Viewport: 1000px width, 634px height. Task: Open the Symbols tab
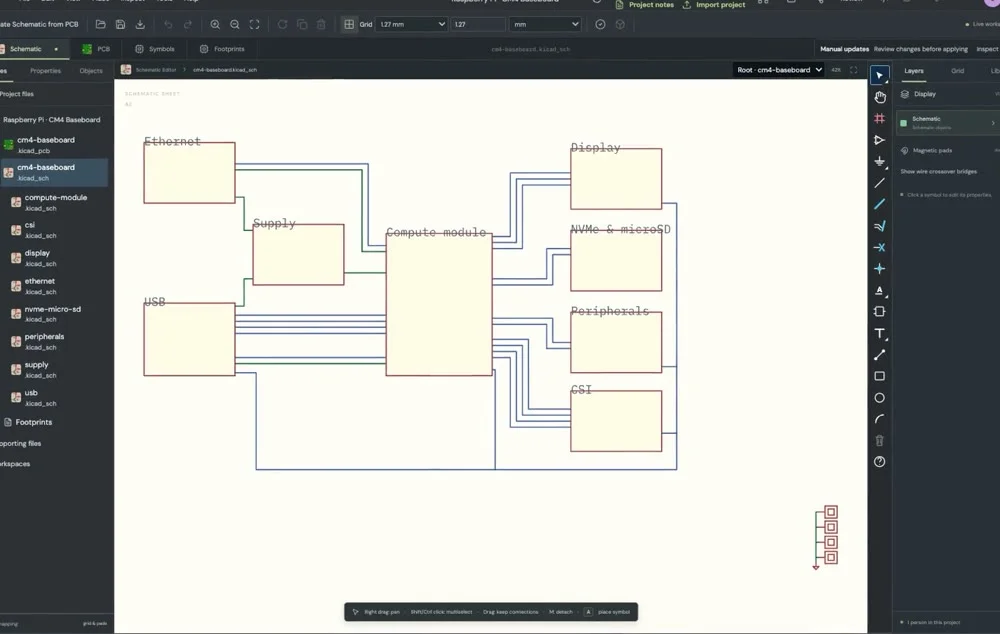click(155, 48)
